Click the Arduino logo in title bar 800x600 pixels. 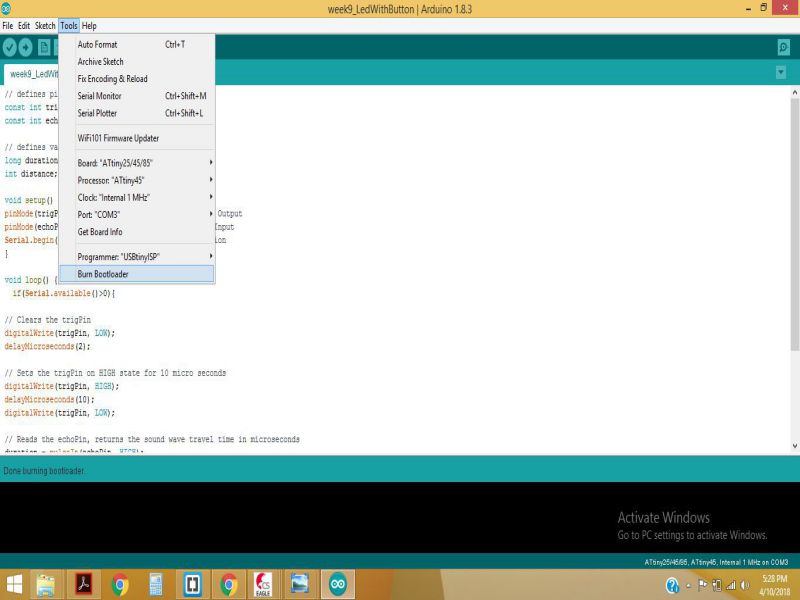[6, 8]
